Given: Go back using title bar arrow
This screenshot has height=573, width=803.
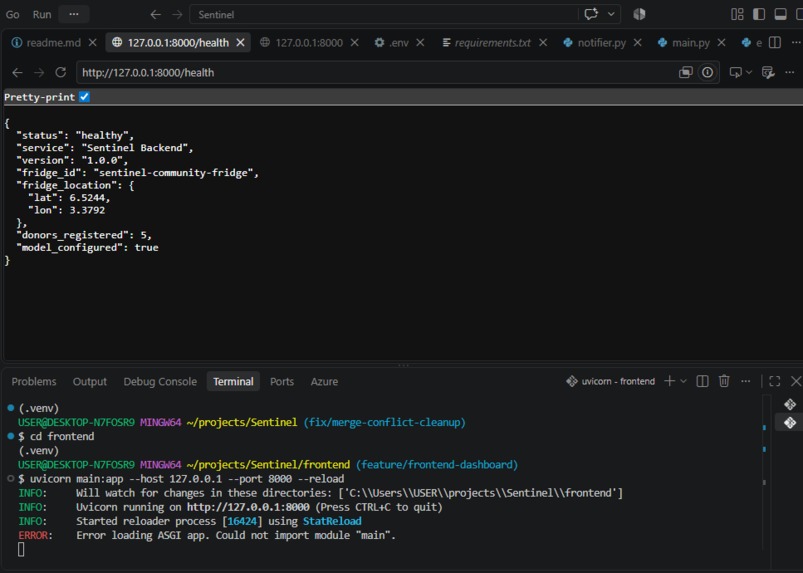Looking at the screenshot, I should 156,14.
